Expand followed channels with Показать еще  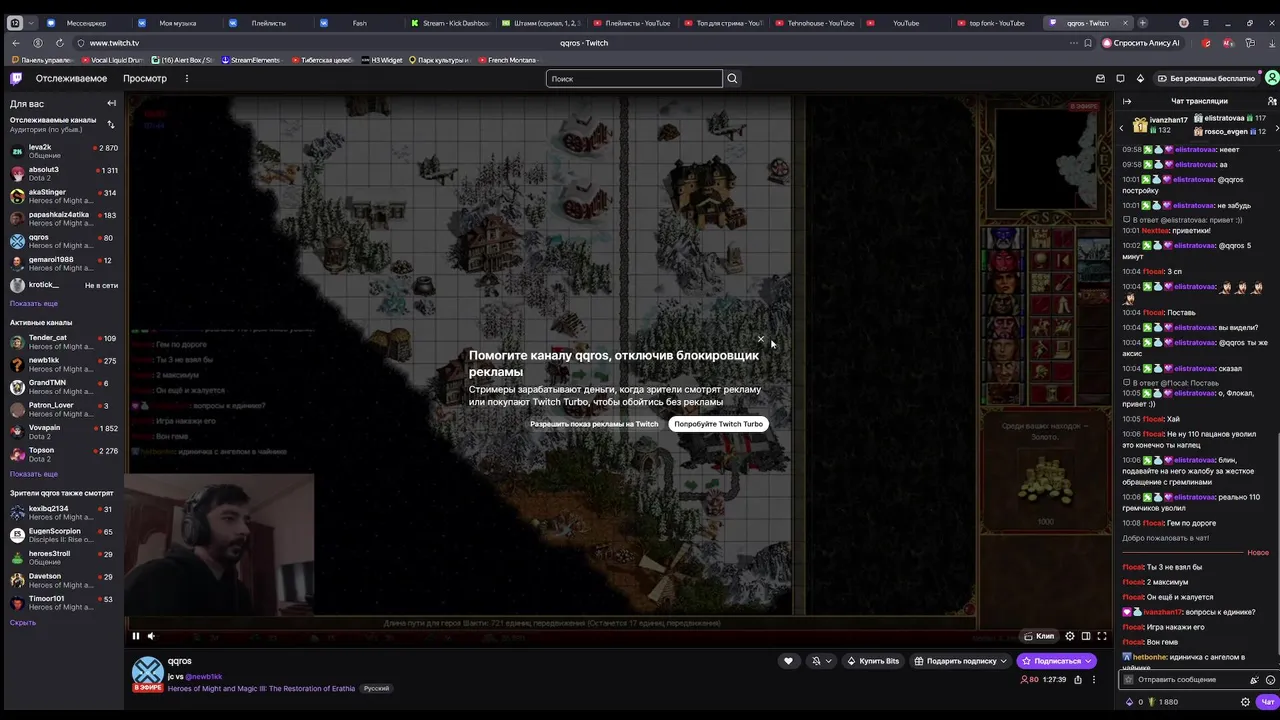pos(34,303)
